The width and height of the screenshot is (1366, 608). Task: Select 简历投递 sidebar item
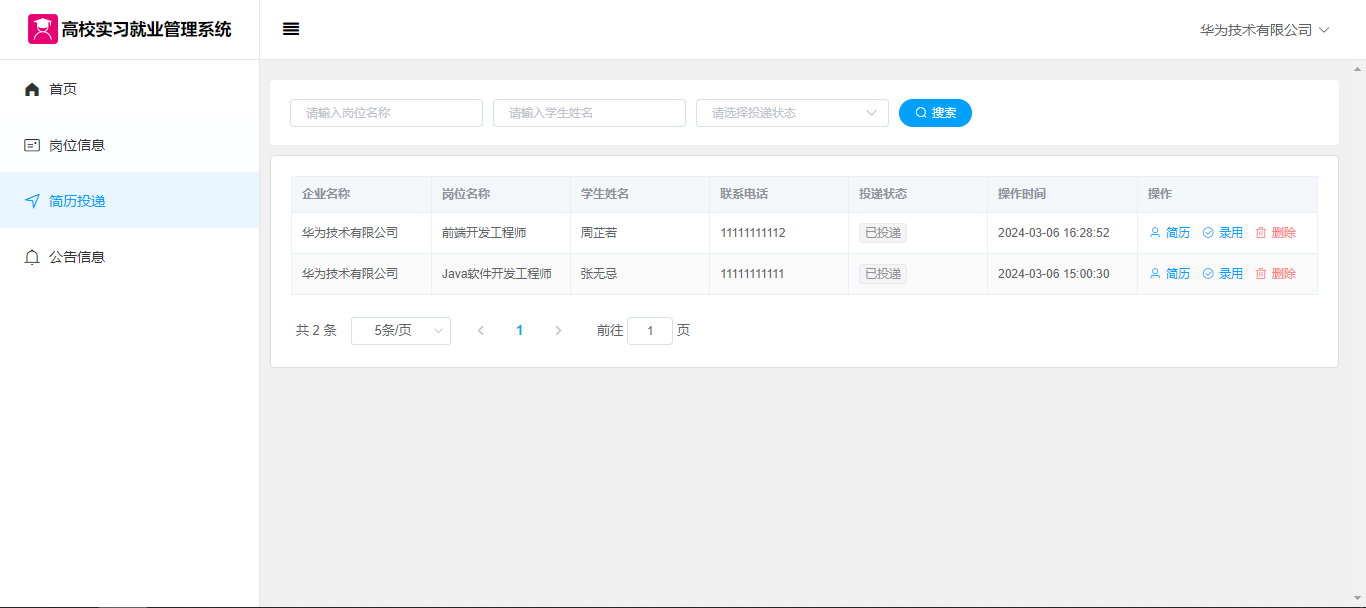[x=77, y=201]
